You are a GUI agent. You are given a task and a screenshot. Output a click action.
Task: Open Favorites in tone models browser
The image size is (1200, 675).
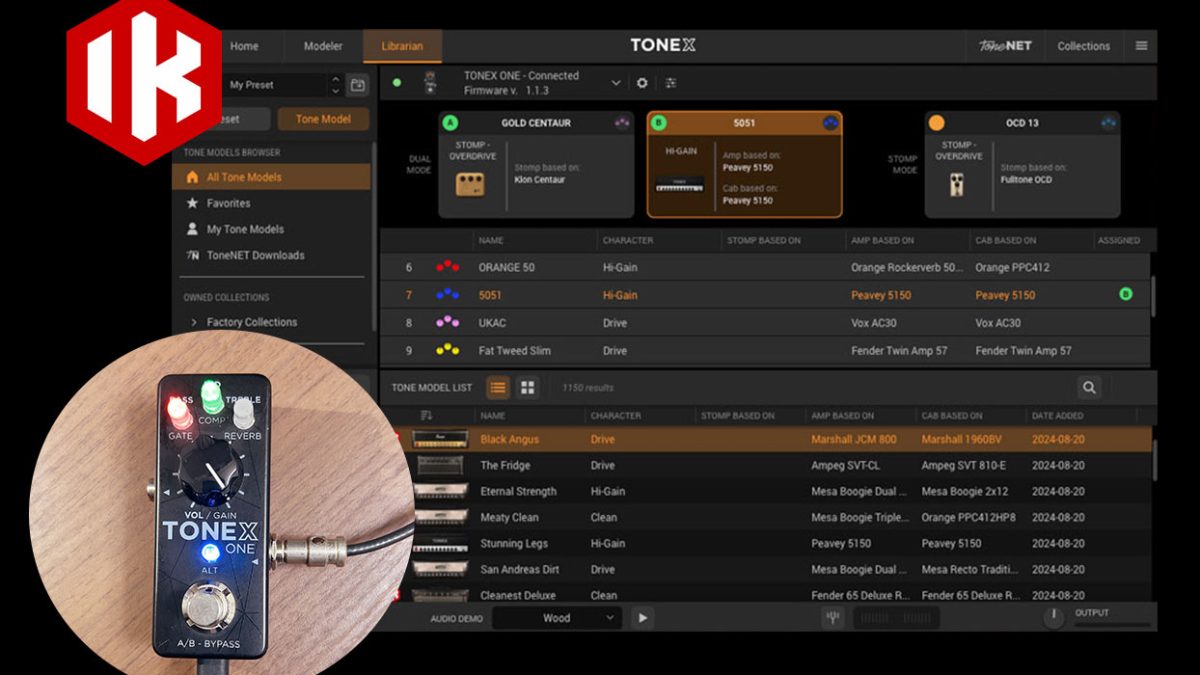272,203
